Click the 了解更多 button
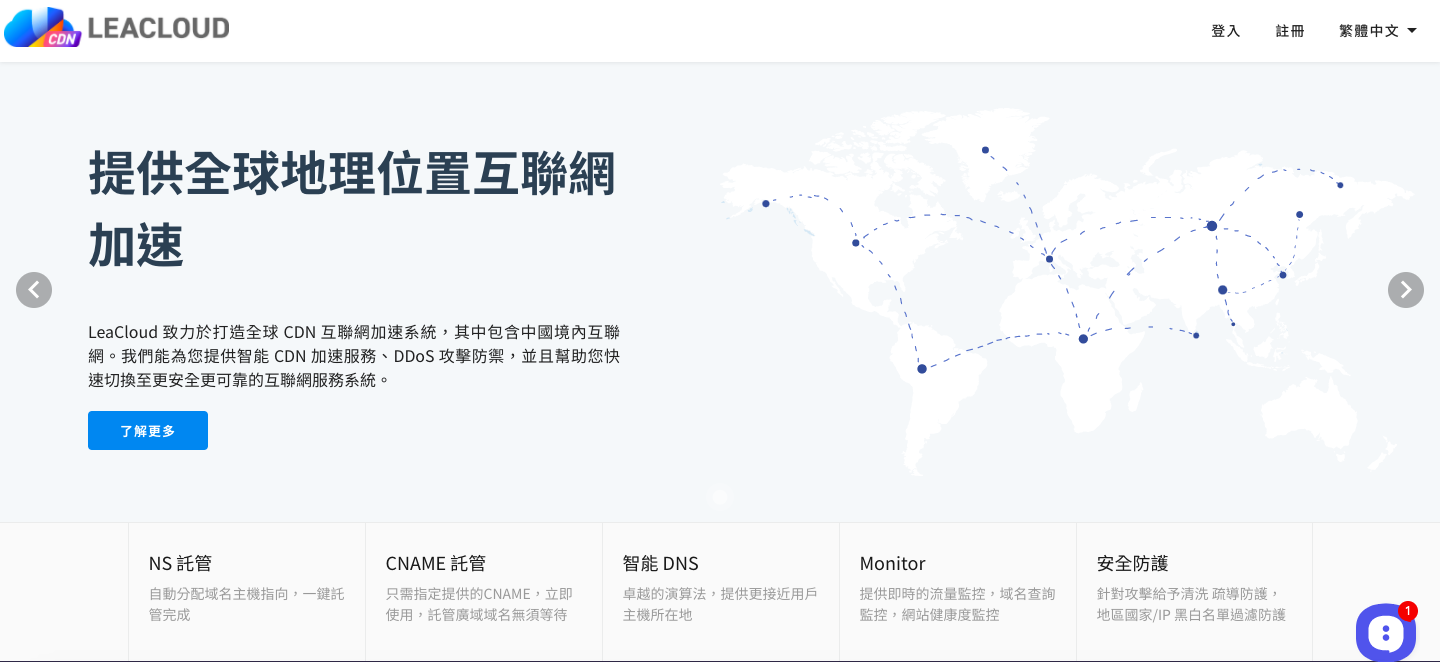Viewport: 1440px width, 662px height. (x=148, y=431)
